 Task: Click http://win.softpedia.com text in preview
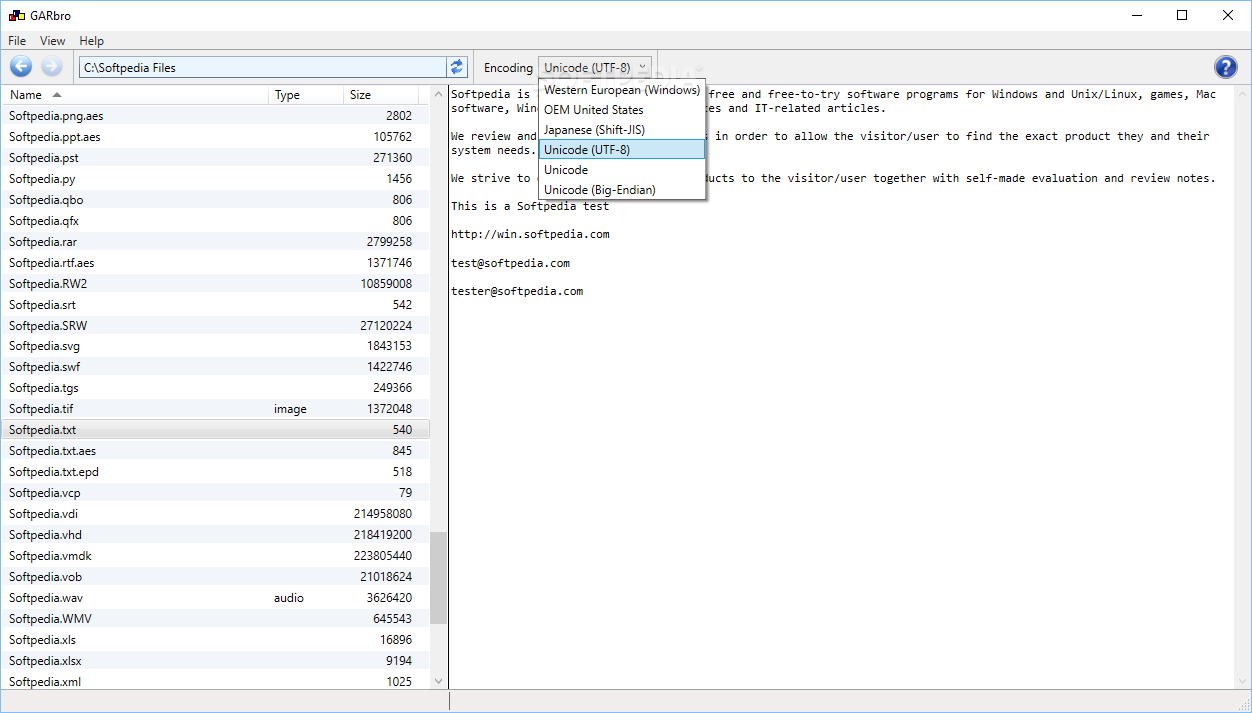coord(530,235)
